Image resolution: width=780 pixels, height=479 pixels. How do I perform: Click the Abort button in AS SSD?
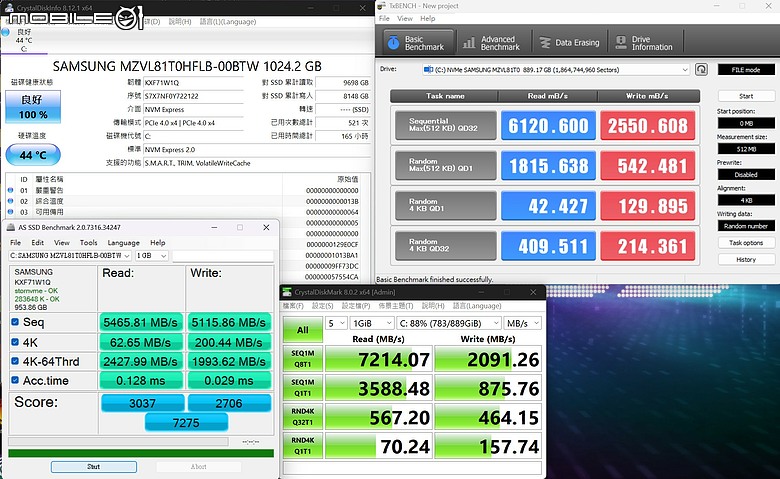click(198, 467)
